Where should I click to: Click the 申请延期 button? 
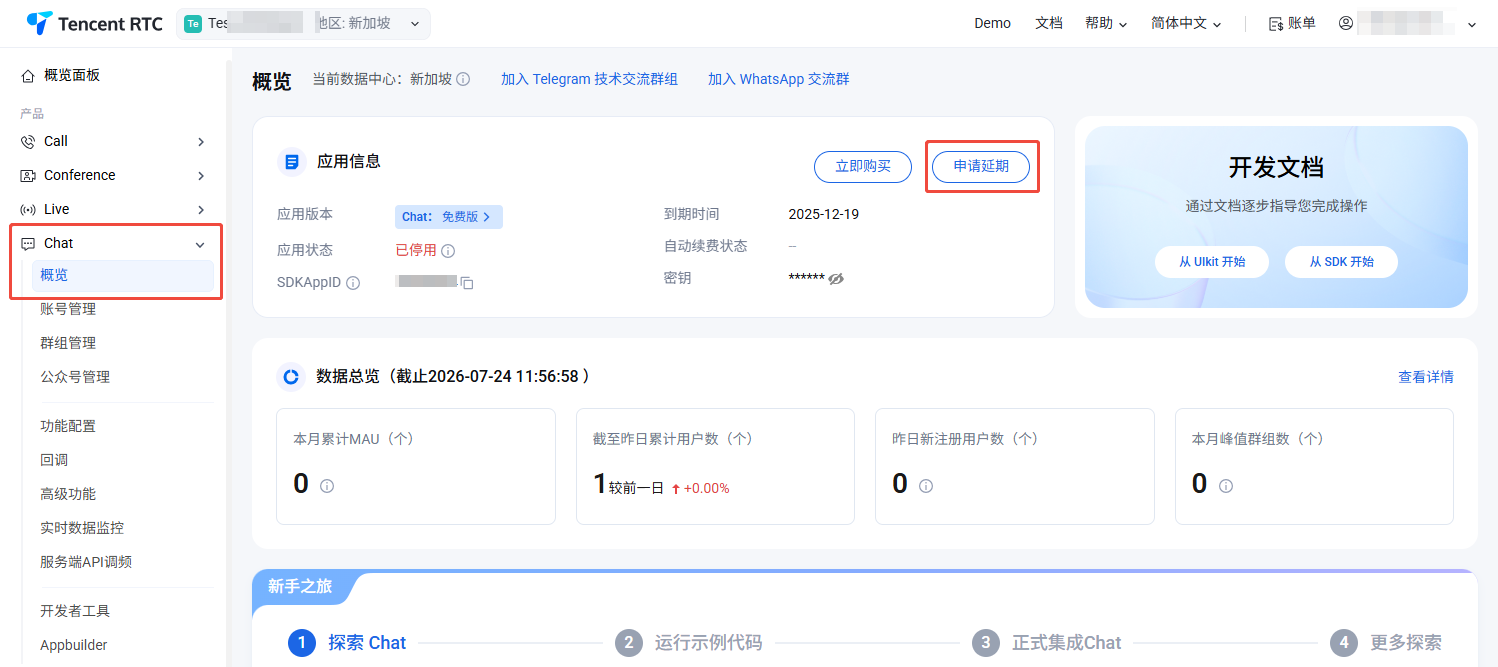(981, 167)
